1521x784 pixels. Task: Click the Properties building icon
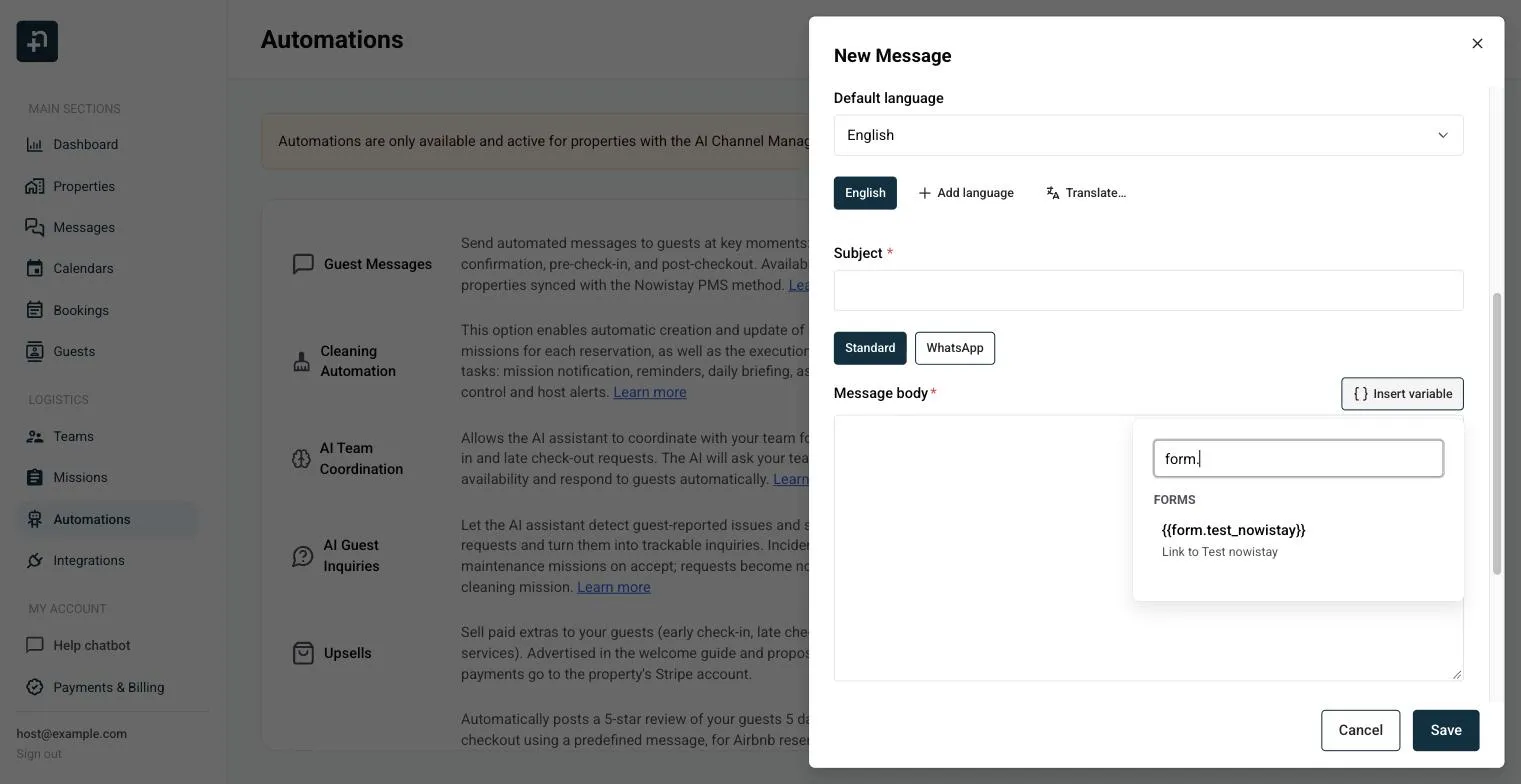(35, 186)
